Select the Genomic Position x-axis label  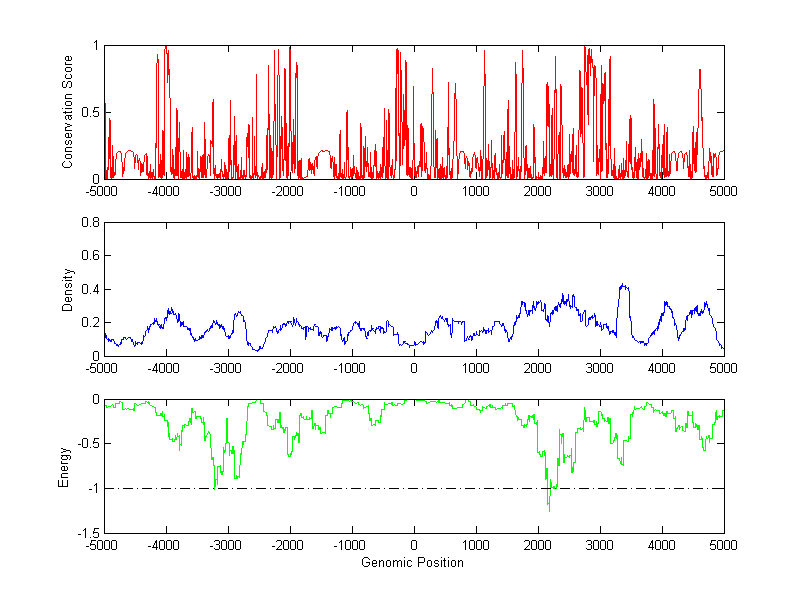pyautogui.click(x=413, y=562)
